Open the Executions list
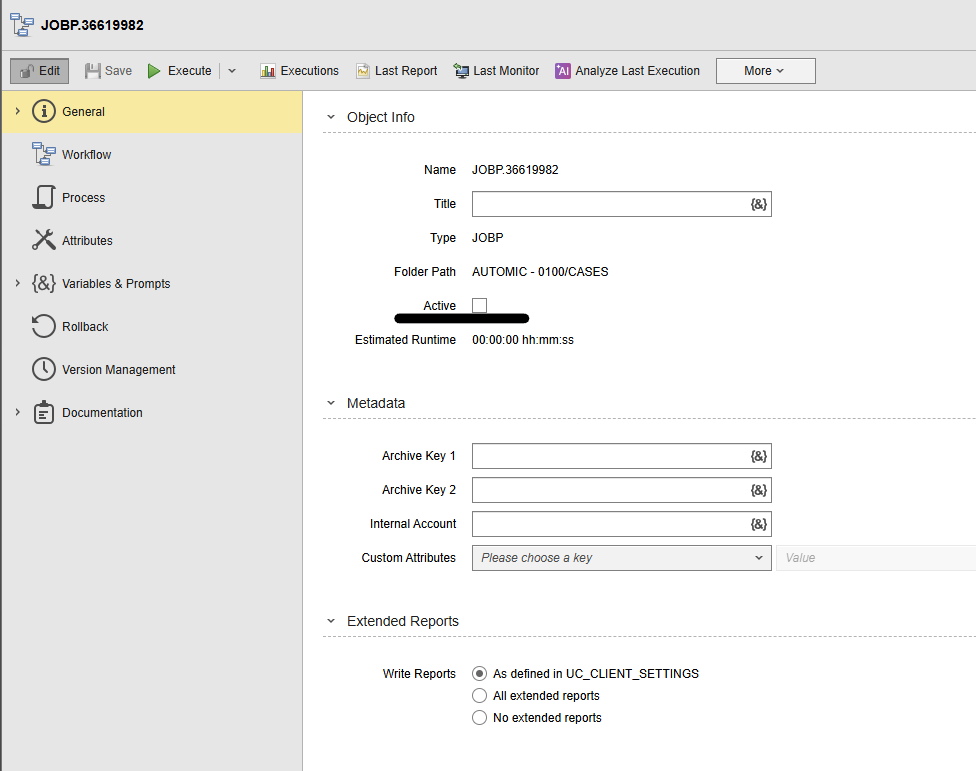This screenshot has height=771, width=976. 299,71
